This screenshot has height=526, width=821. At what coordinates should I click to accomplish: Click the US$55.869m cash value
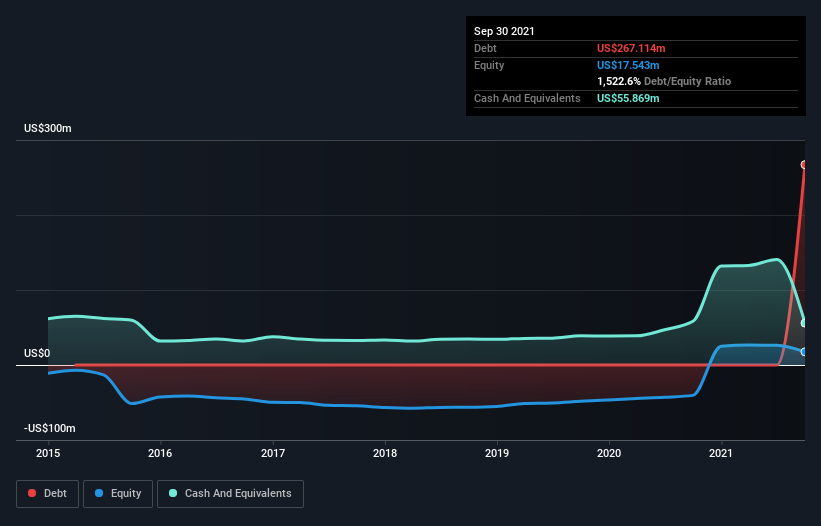(628, 98)
